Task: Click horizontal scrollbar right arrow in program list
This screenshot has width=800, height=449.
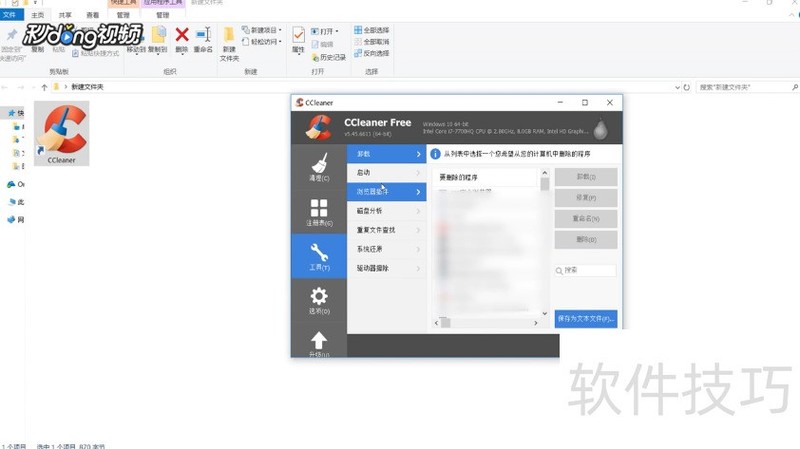Action: coord(535,323)
